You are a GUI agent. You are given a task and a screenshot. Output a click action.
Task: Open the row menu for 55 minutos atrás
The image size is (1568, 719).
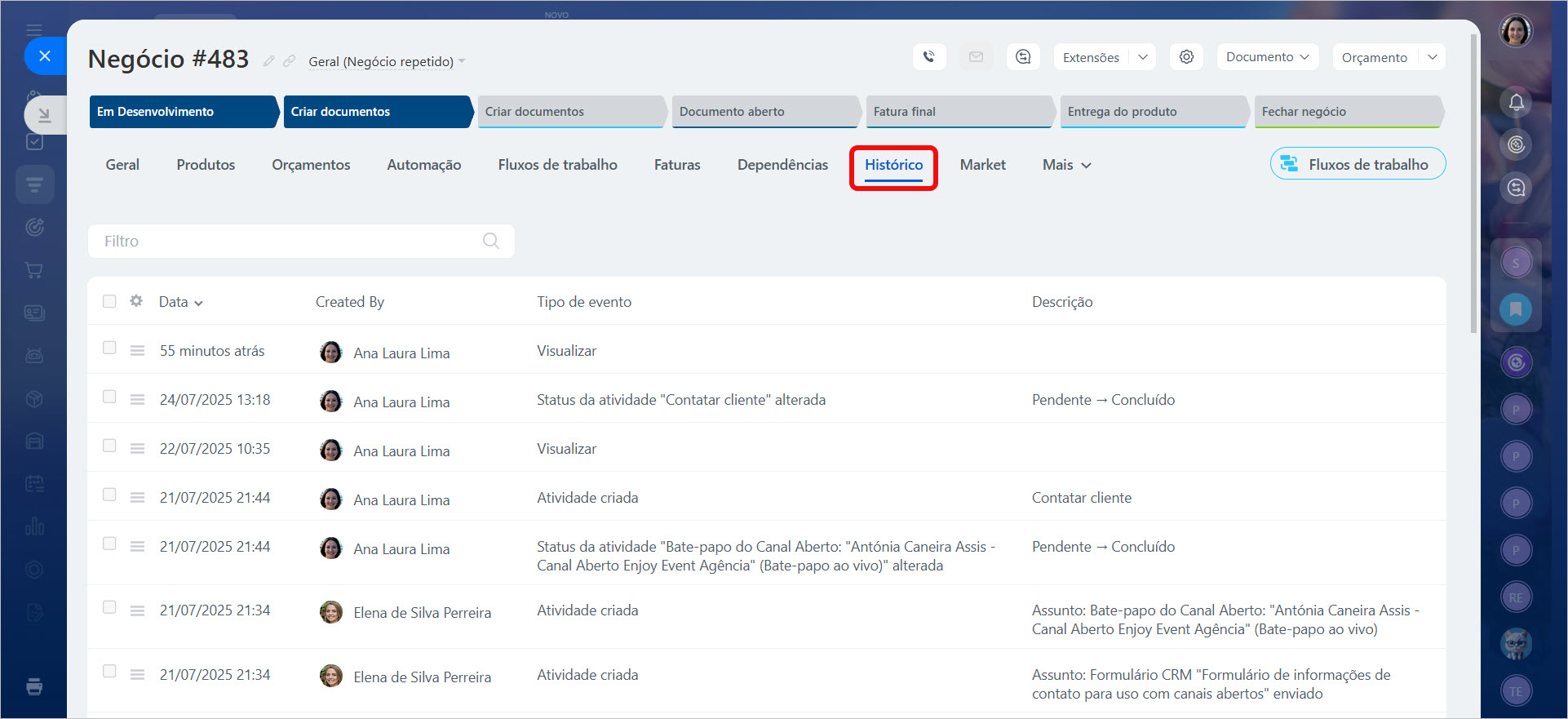tap(137, 351)
